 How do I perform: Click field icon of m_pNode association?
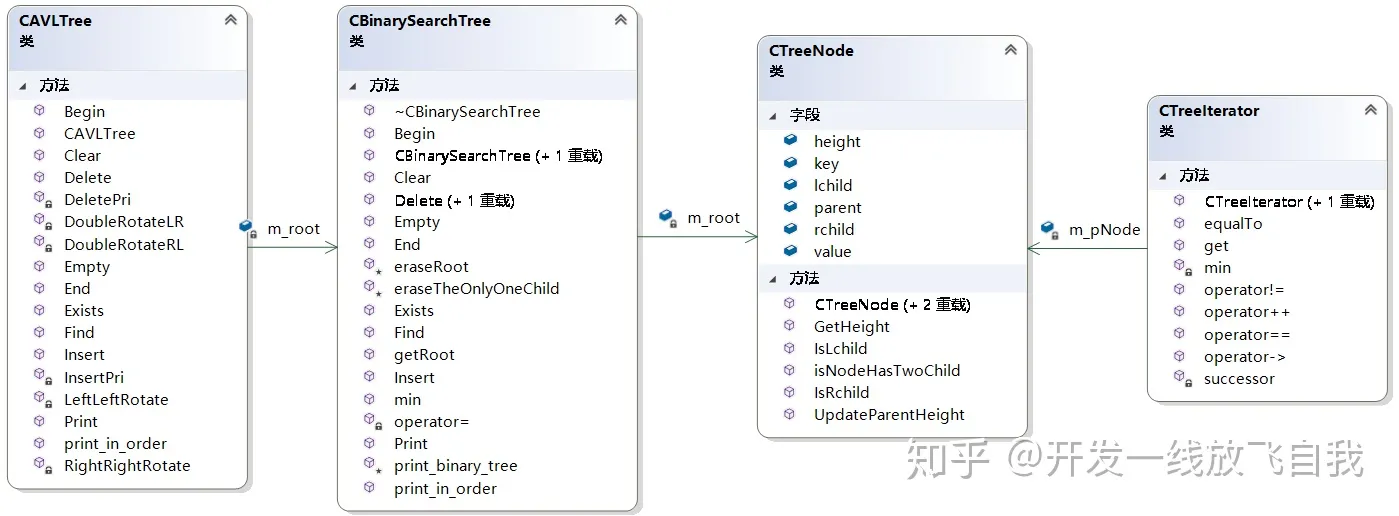coord(1050,229)
